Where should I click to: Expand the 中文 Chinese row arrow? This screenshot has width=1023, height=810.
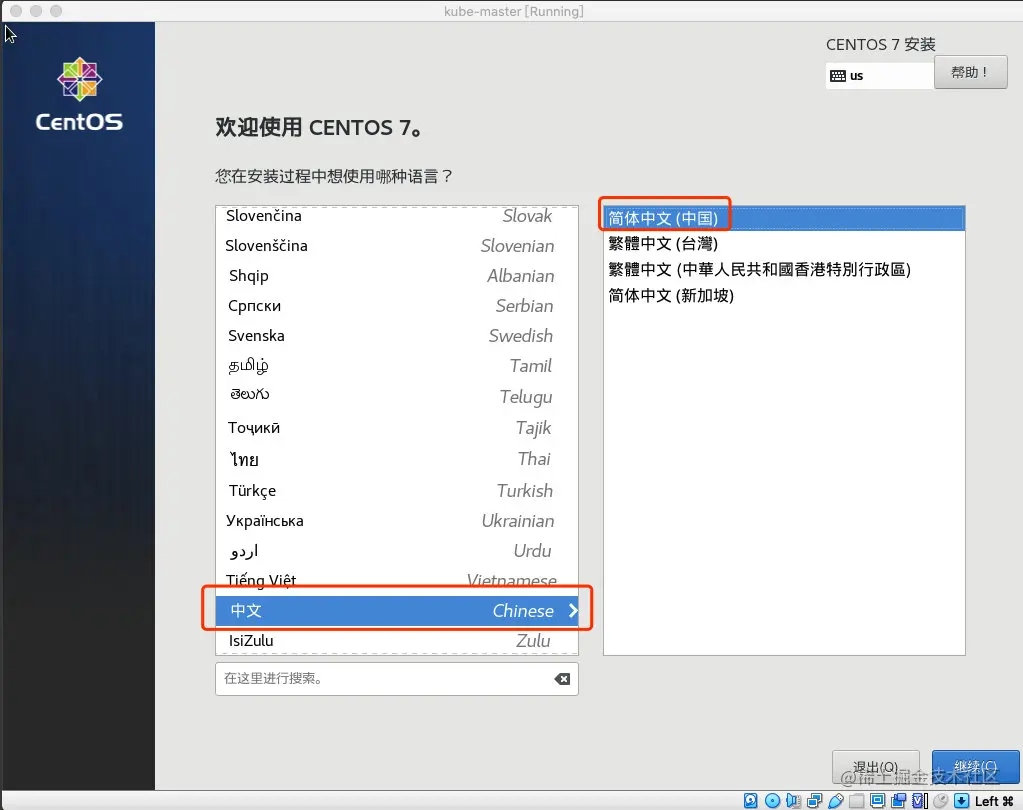click(x=573, y=610)
